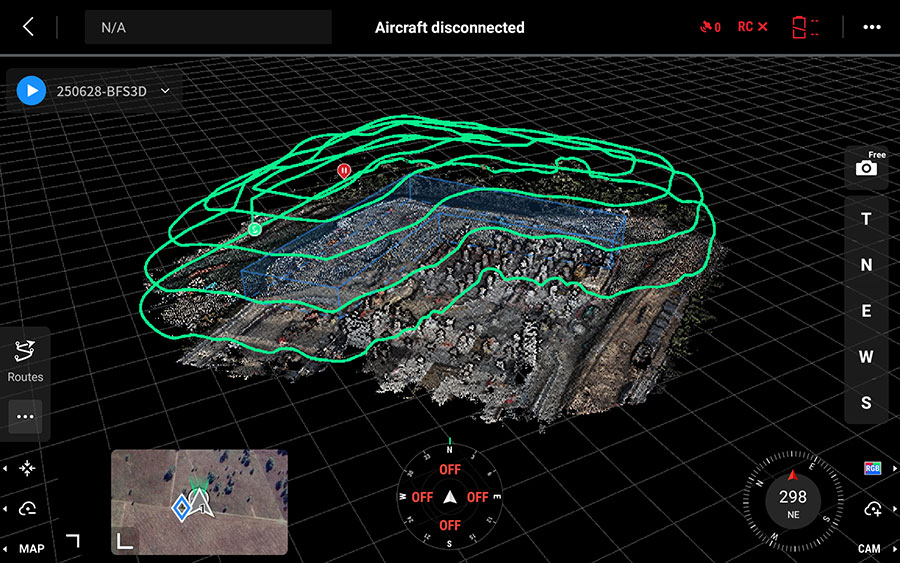Click the N/A flight status field

[208, 27]
